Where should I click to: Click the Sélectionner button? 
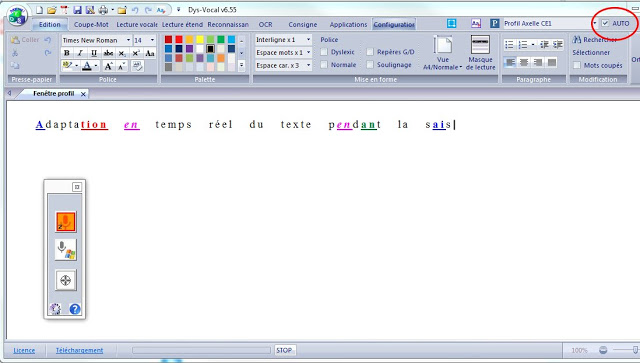(591, 52)
